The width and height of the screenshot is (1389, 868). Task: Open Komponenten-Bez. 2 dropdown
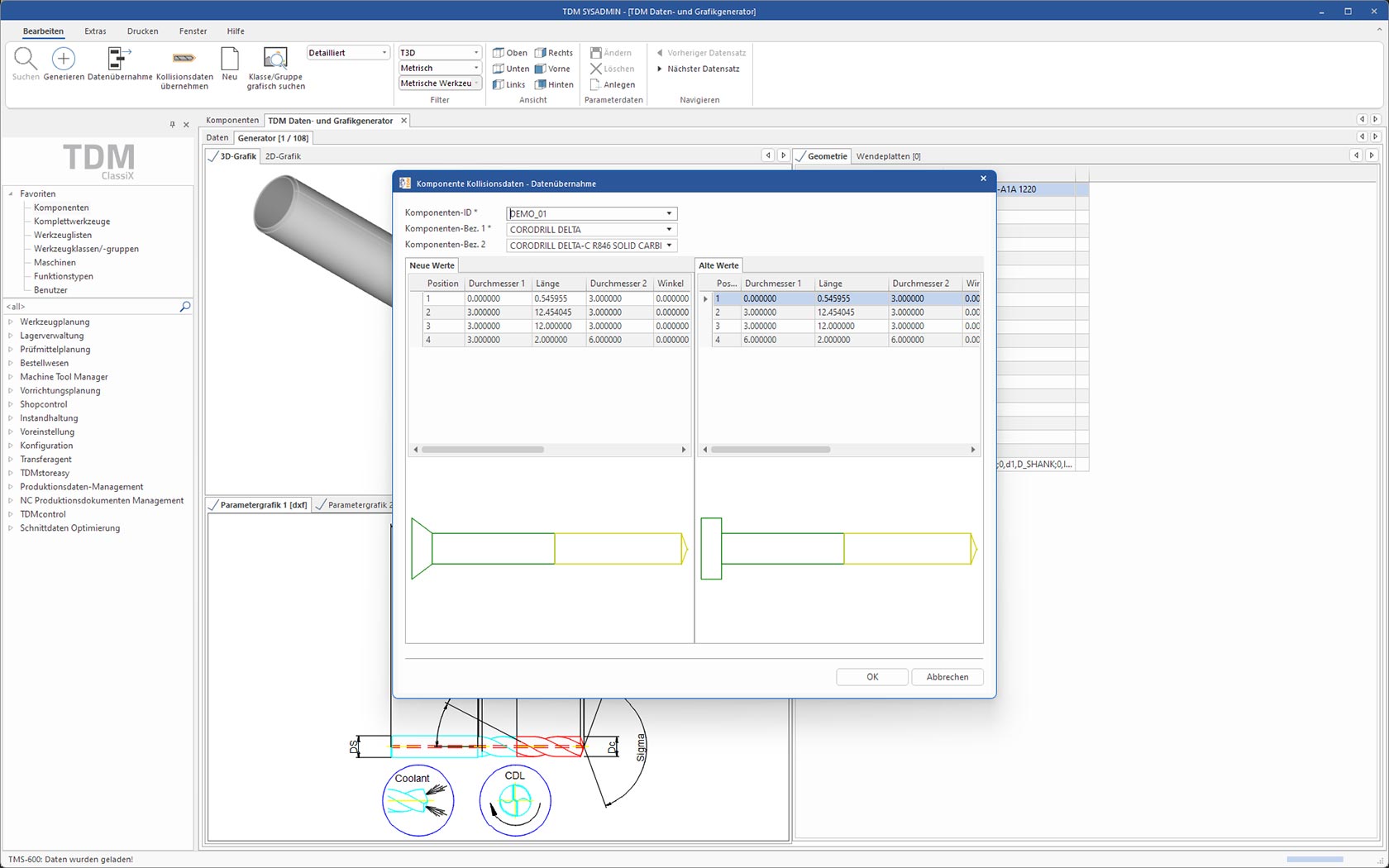669,246
